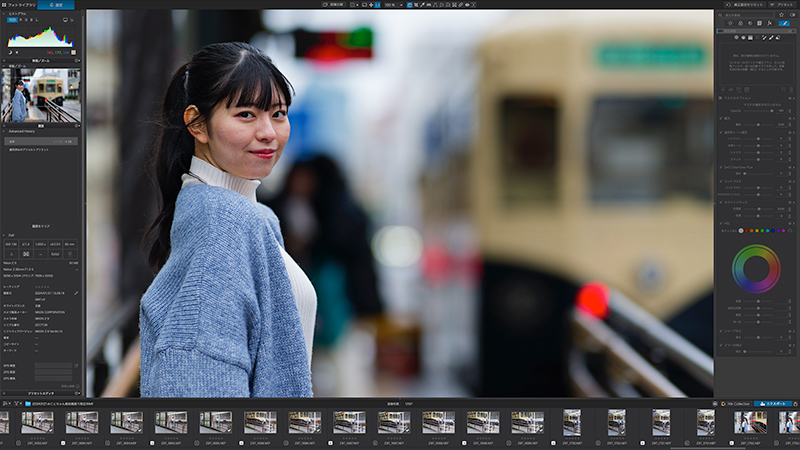Open the プリセット button
This screenshot has height=450, width=800.
781,4
